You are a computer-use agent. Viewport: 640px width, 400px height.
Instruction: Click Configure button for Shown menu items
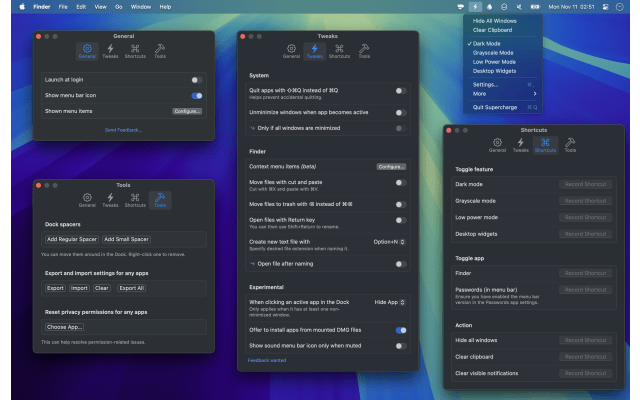[187, 111]
